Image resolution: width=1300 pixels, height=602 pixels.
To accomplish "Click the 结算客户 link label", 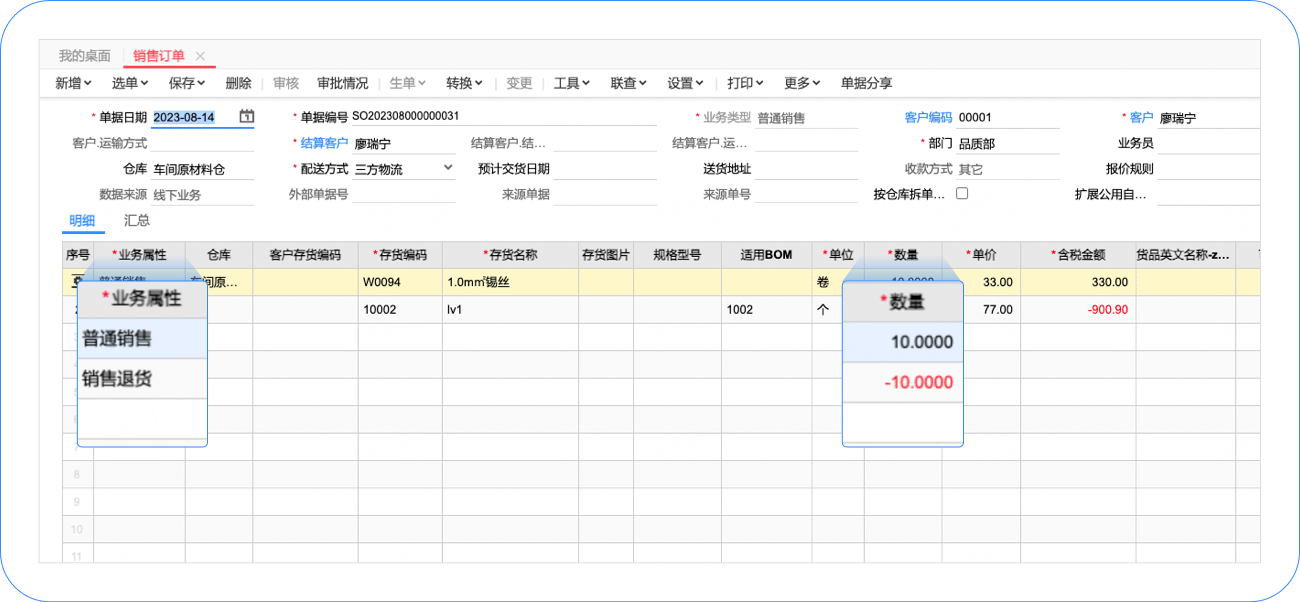I will coord(324,143).
